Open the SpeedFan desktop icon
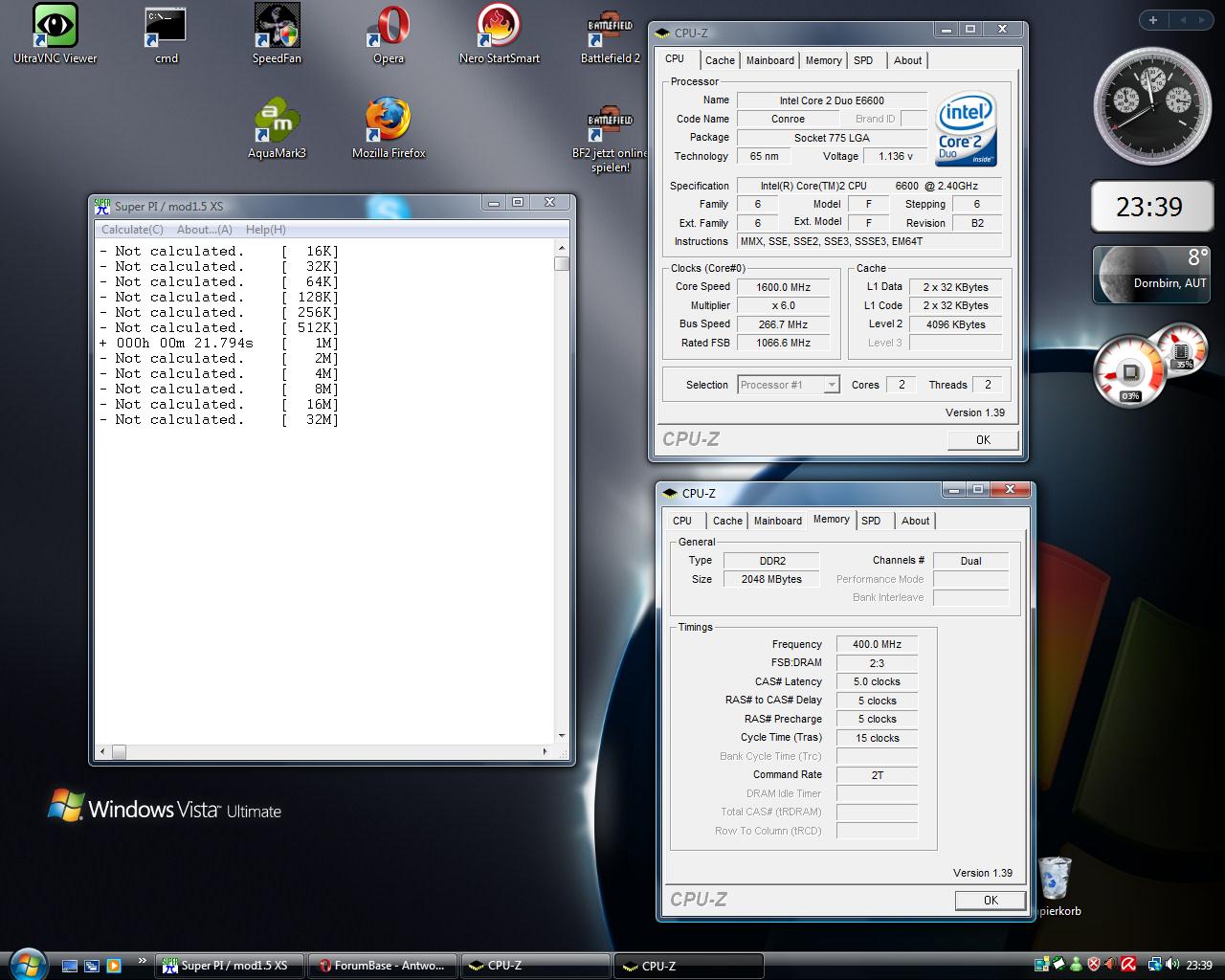 (277, 33)
